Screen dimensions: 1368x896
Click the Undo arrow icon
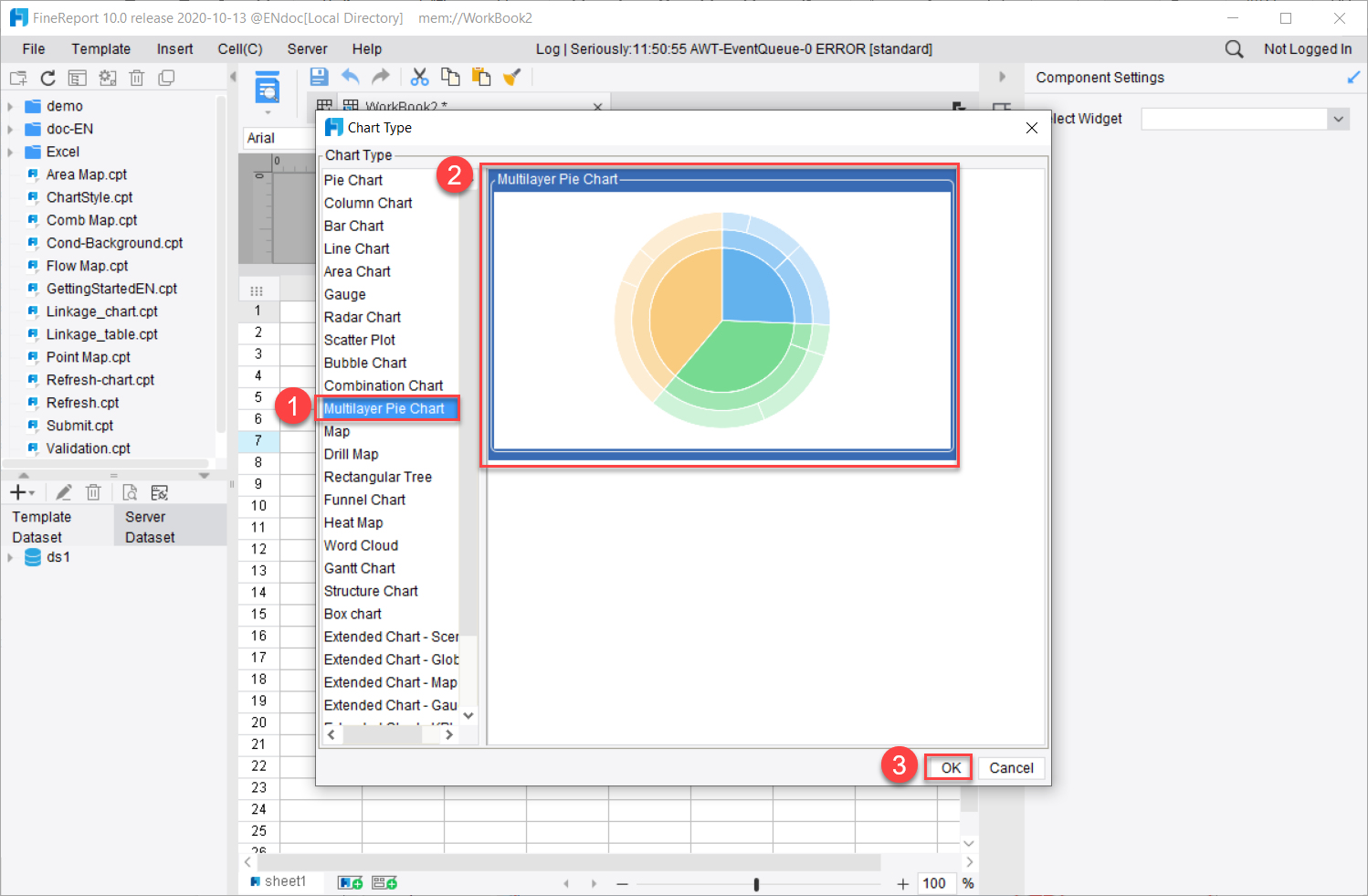(x=351, y=77)
